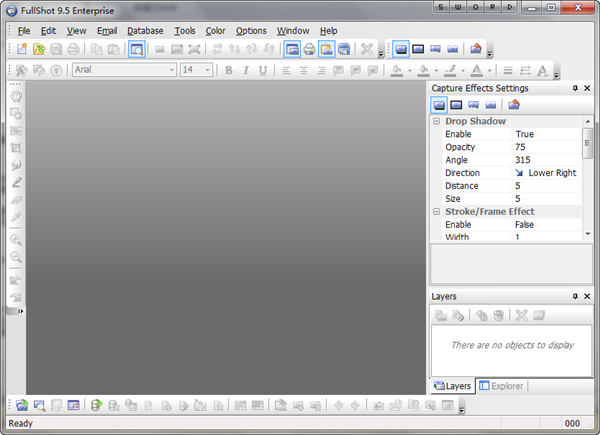Image resolution: width=600 pixels, height=435 pixels.
Task: Click the Bold formatting button
Action: tap(228, 70)
